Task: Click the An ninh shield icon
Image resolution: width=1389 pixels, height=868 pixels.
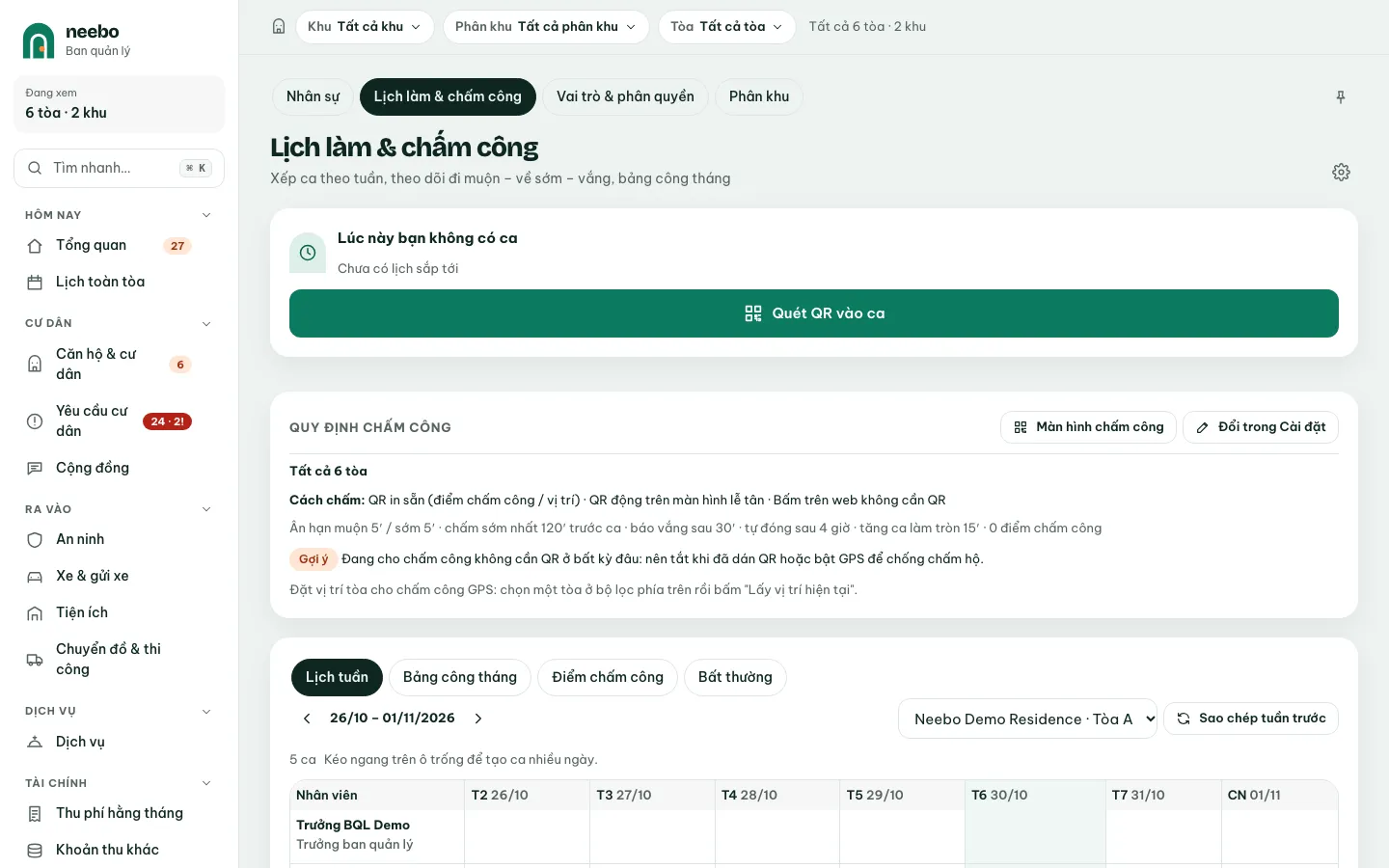Action: 35,540
